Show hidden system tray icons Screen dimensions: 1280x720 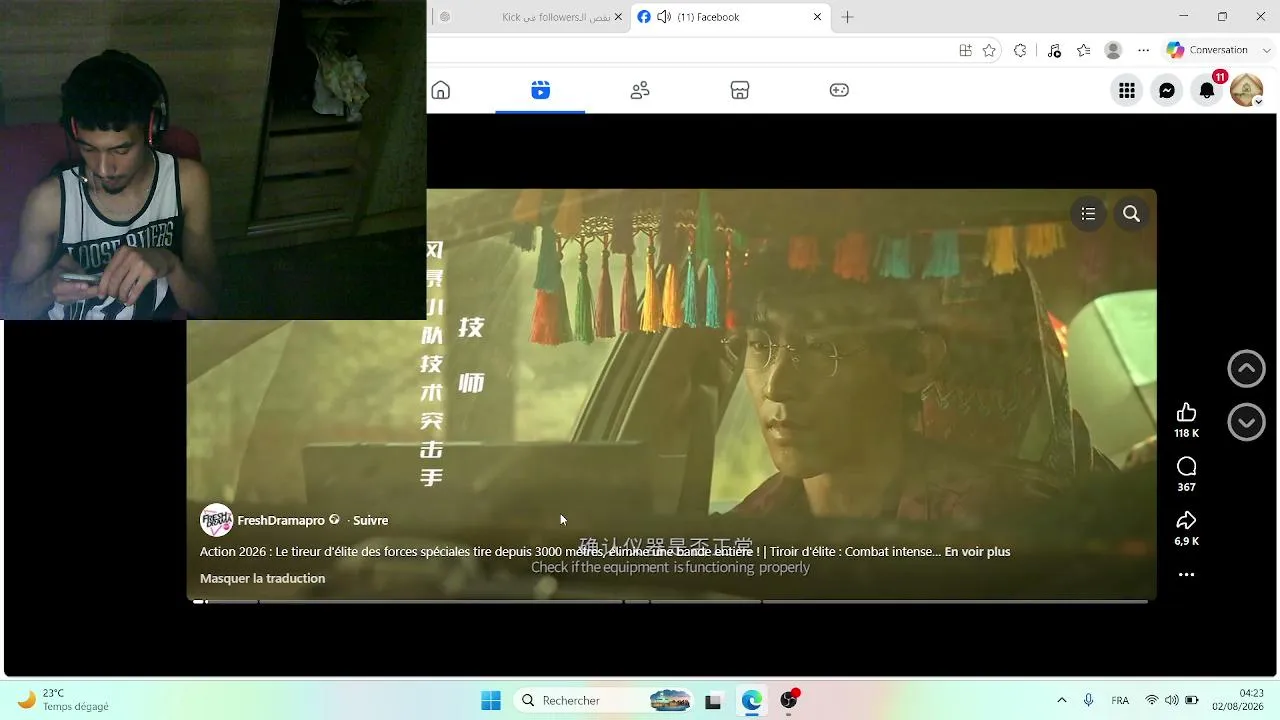pos(1061,701)
